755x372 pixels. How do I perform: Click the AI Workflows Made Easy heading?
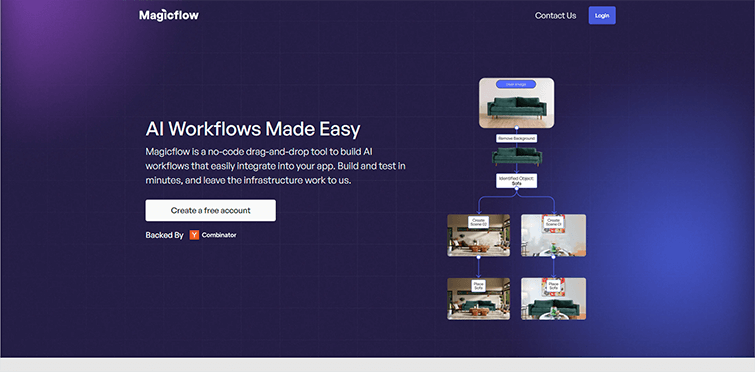pyautogui.click(x=253, y=129)
